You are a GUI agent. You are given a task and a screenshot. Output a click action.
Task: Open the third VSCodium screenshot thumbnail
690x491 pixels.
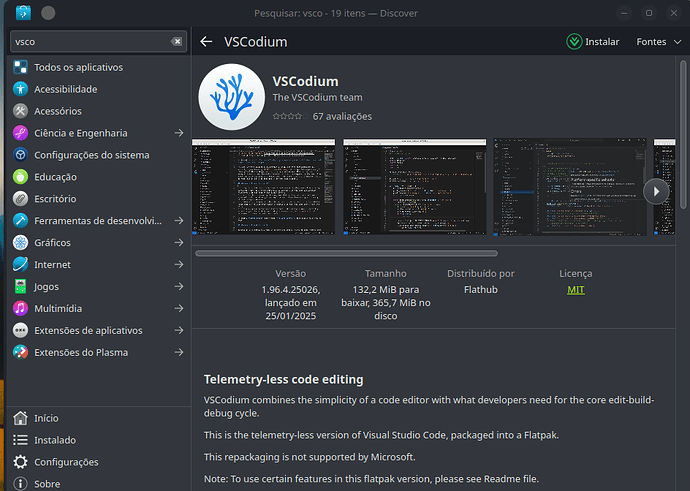(569, 187)
